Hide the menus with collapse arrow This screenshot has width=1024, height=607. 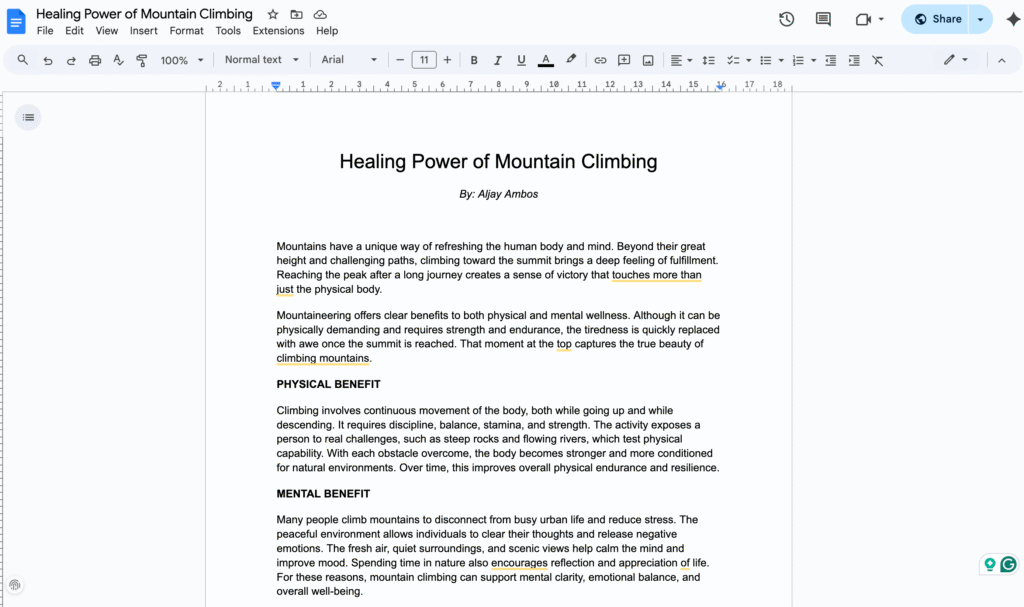click(1002, 60)
